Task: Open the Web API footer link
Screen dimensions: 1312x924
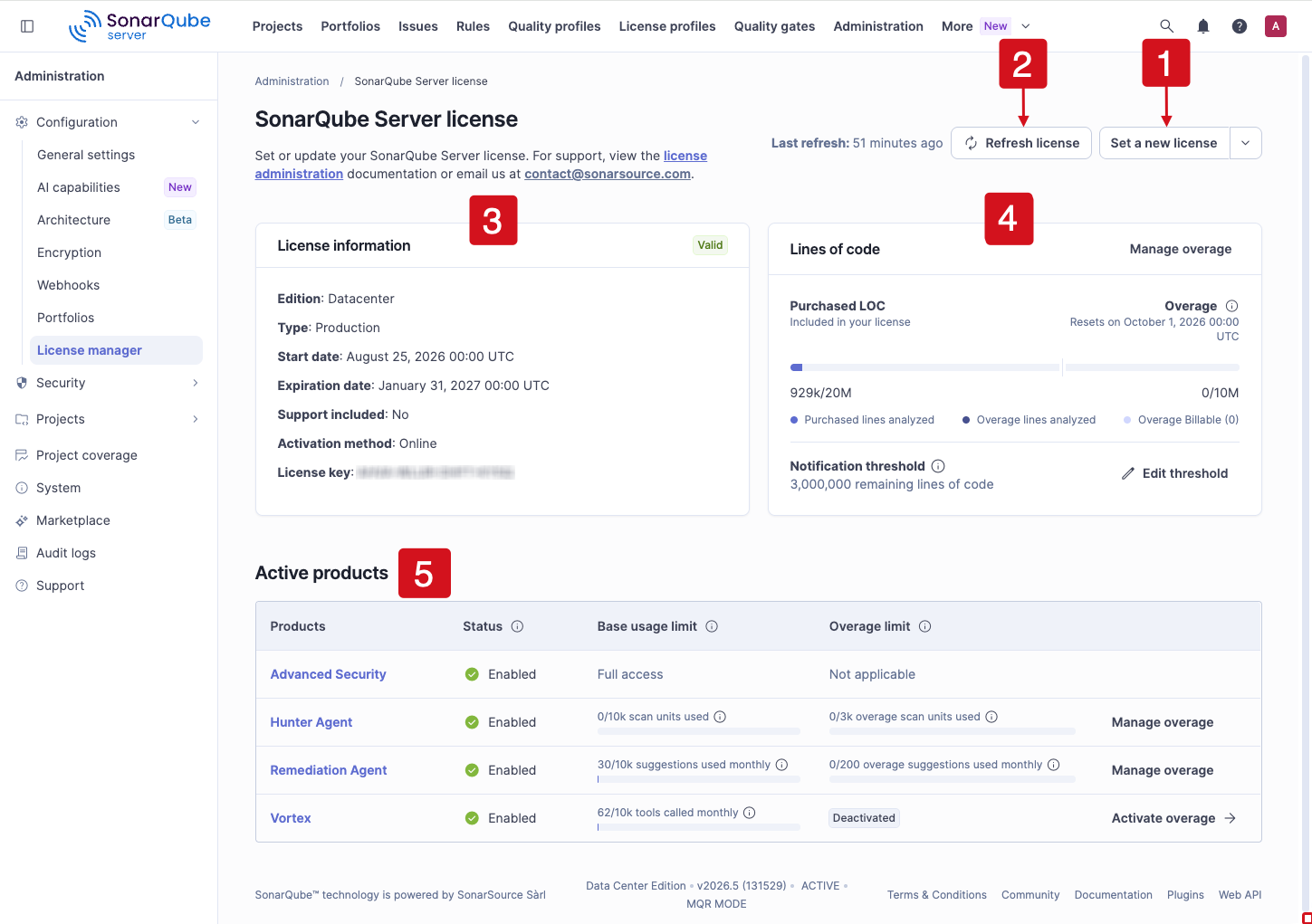Action: click(1240, 895)
